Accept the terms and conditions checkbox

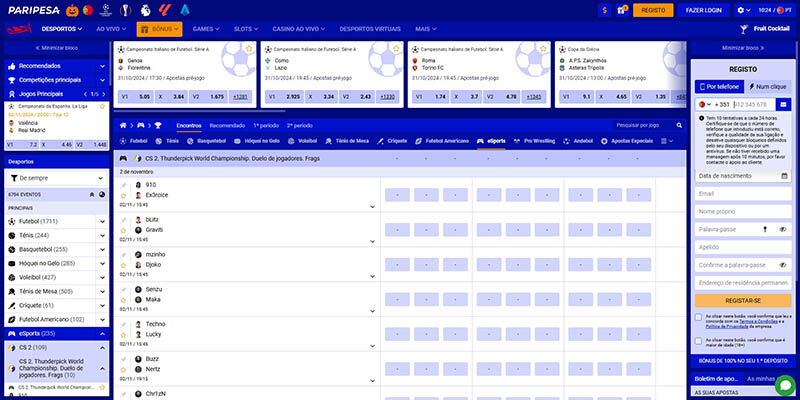coord(698,318)
